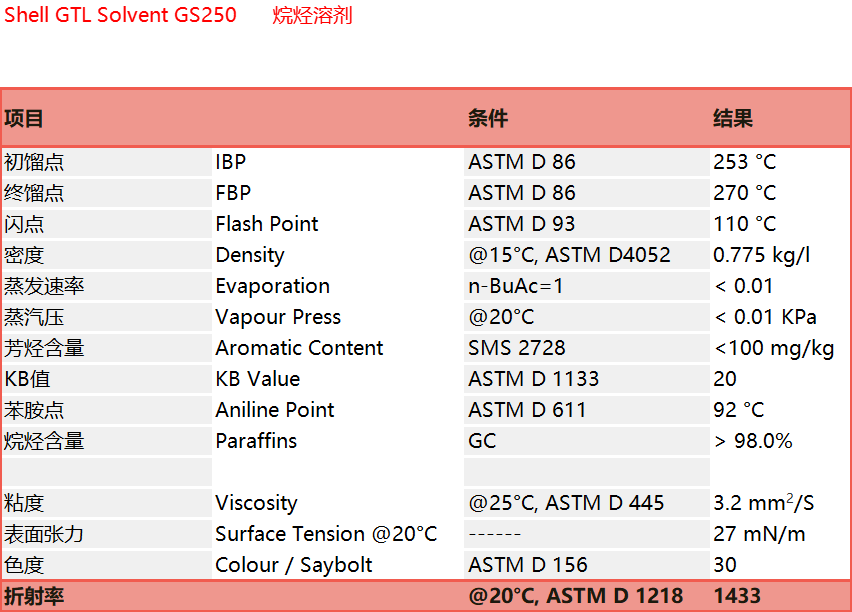Screen dimensions: 852x612
Task: Click the result '270 °C'
Action: (744, 193)
